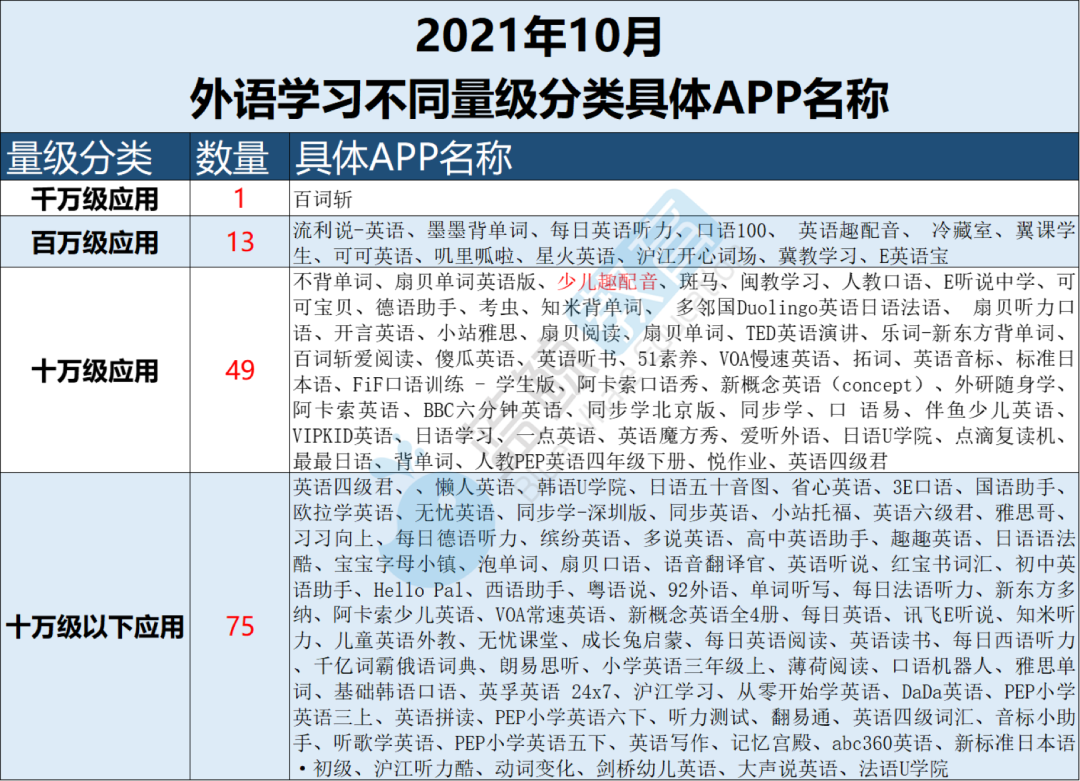Click the app name "英语趣配音"
Viewport: 1080px width, 781px height.
click(x=849, y=230)
